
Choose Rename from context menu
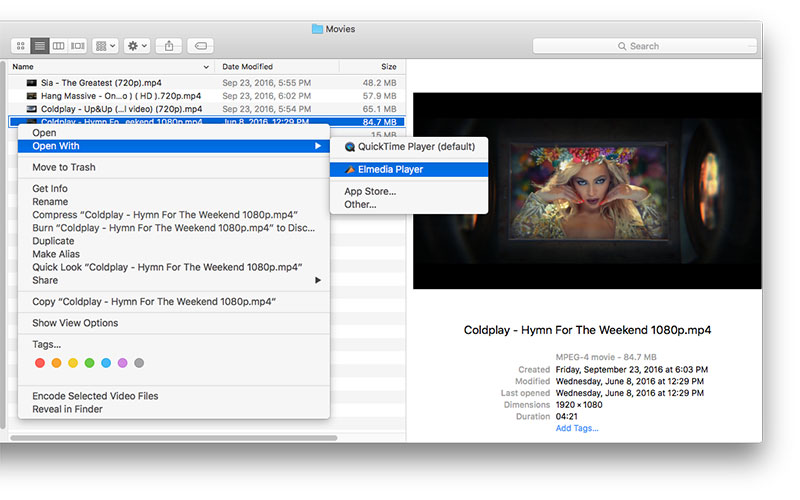[x=173, y=202]
